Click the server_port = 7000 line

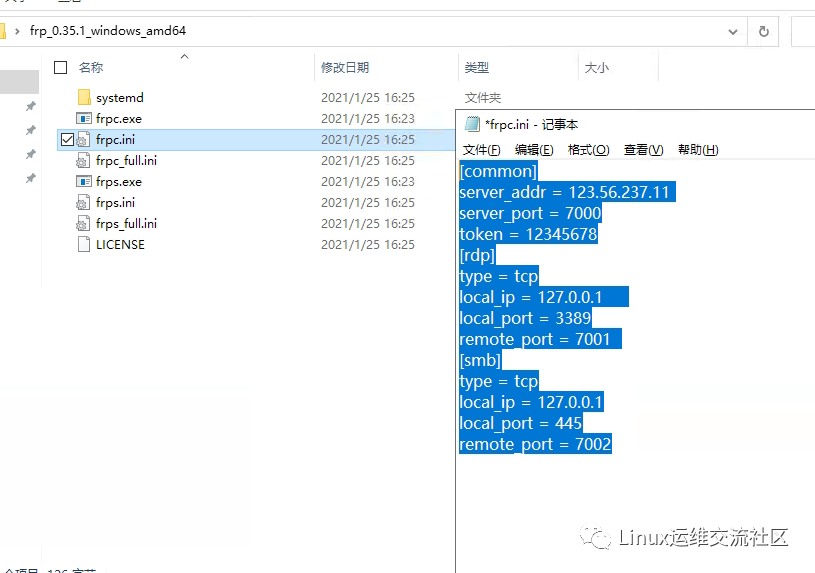tap(530, 213)
